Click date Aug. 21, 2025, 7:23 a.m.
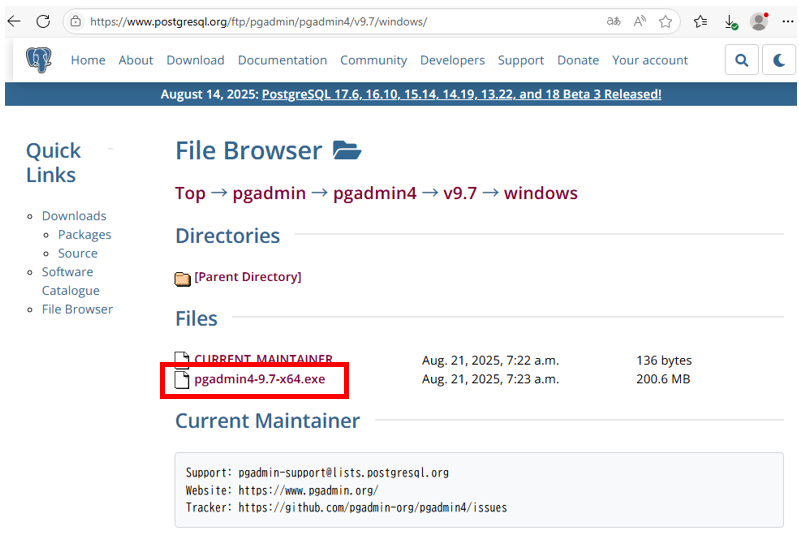Screen dimensions: 799x533 tap(490, 379)
